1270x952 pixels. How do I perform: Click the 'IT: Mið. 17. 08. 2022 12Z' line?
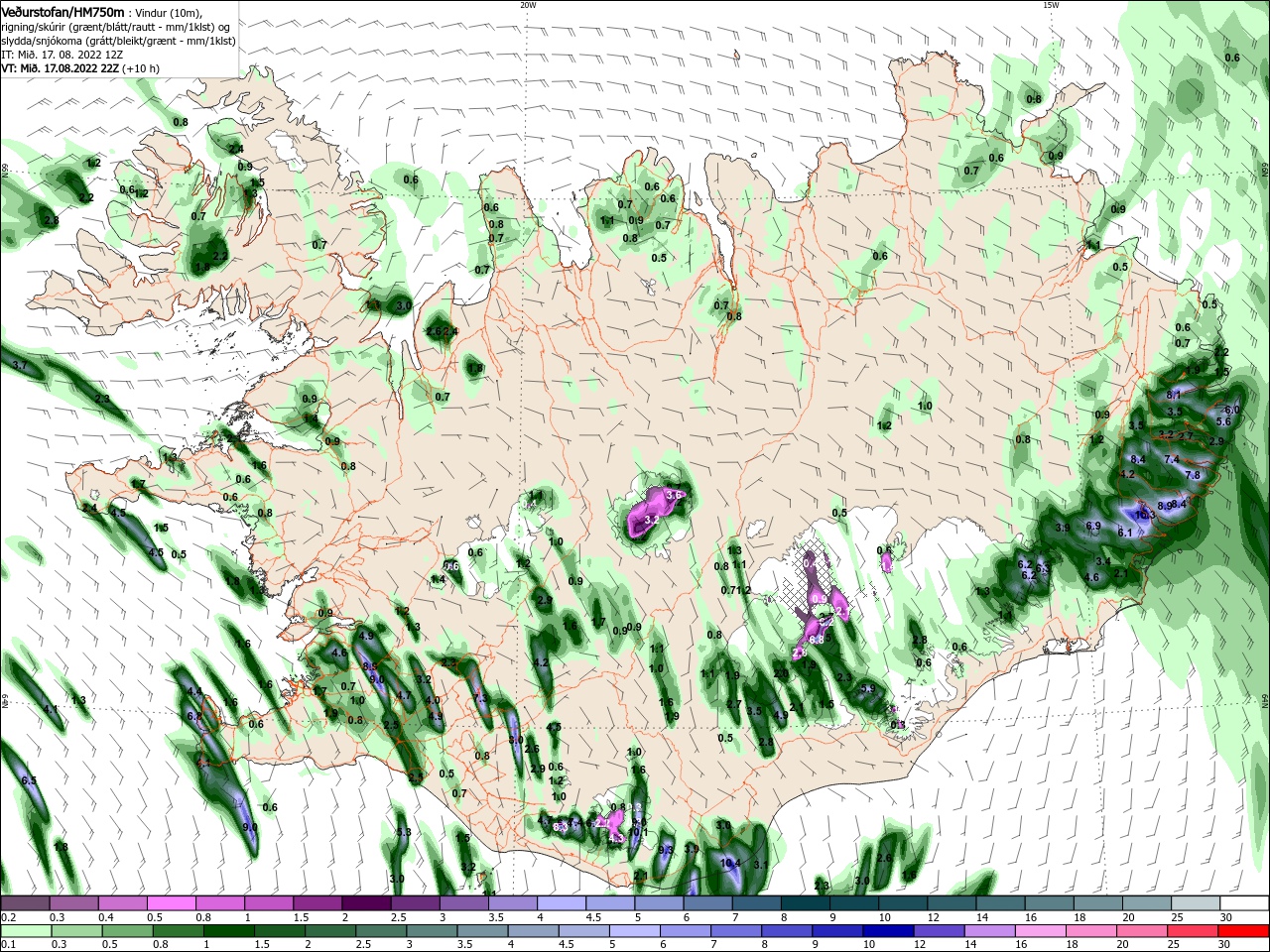point(62,55)
